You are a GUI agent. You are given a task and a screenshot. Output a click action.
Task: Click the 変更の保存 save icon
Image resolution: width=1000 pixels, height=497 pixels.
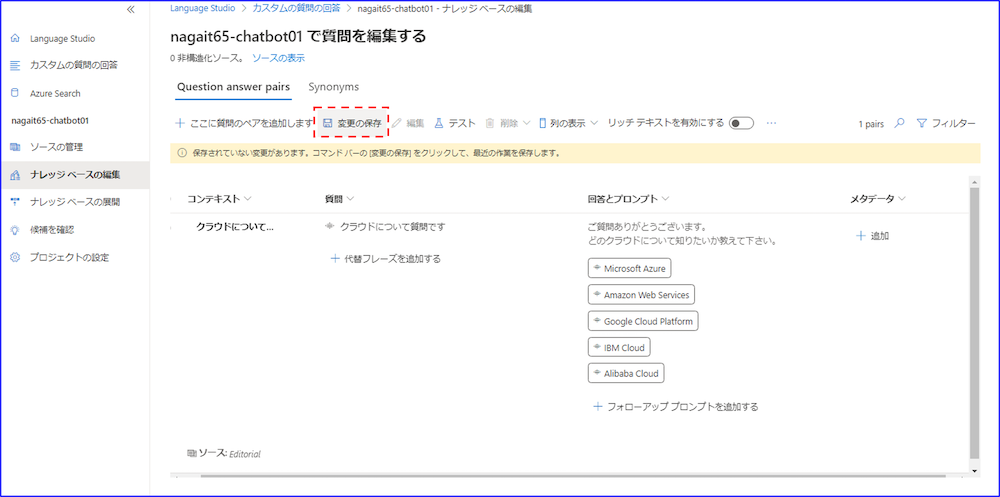[x=328, y=123]
